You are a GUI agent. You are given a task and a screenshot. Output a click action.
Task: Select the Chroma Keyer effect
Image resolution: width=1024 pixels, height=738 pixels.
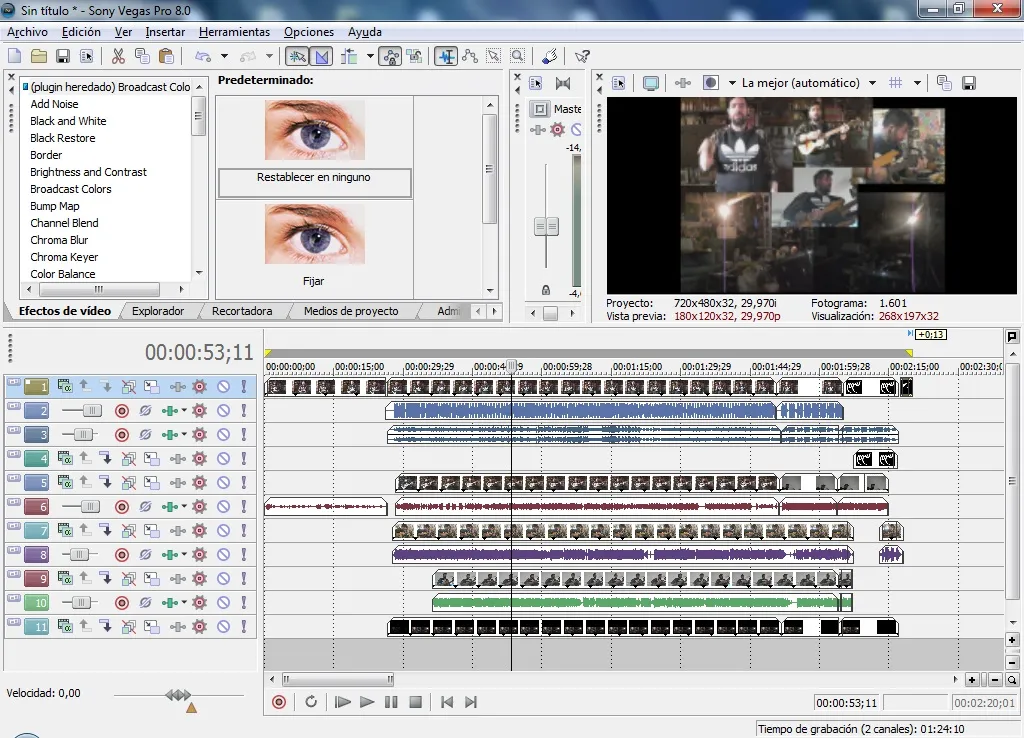(64, 257)
